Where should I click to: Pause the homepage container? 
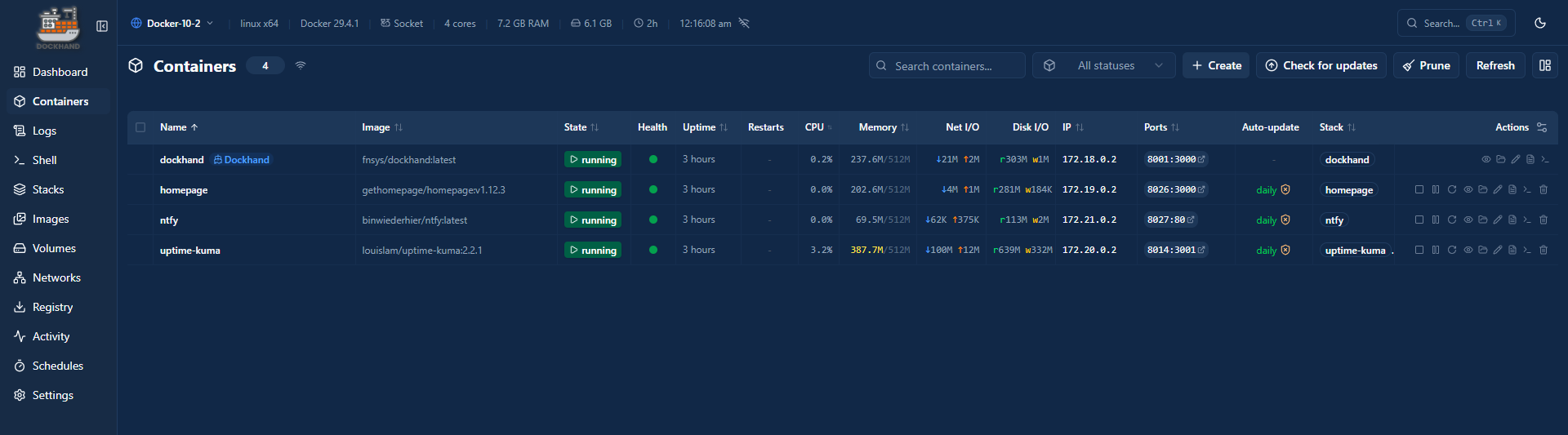(1436, 189)
